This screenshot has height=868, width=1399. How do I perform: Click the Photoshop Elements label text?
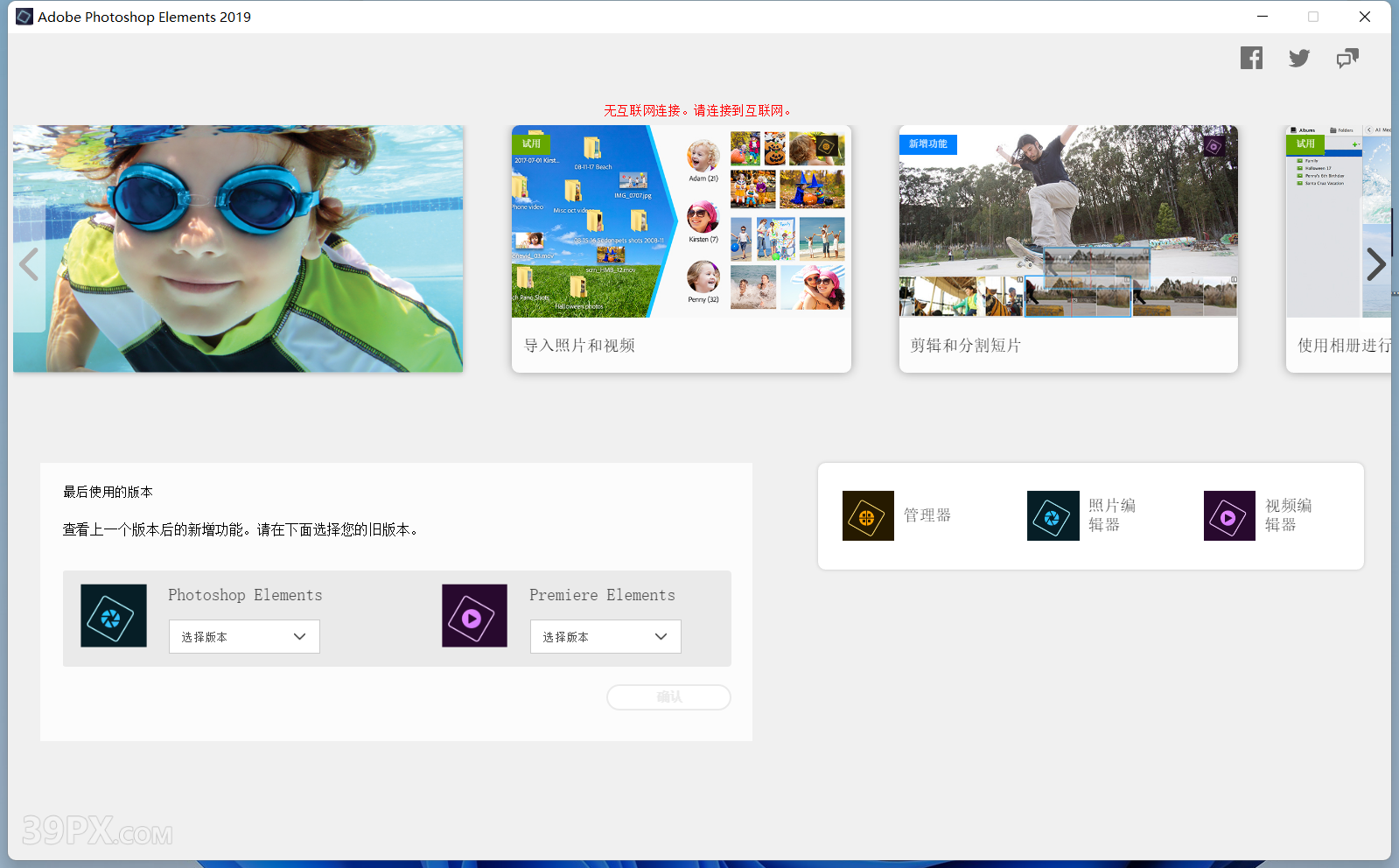point(245,595)
